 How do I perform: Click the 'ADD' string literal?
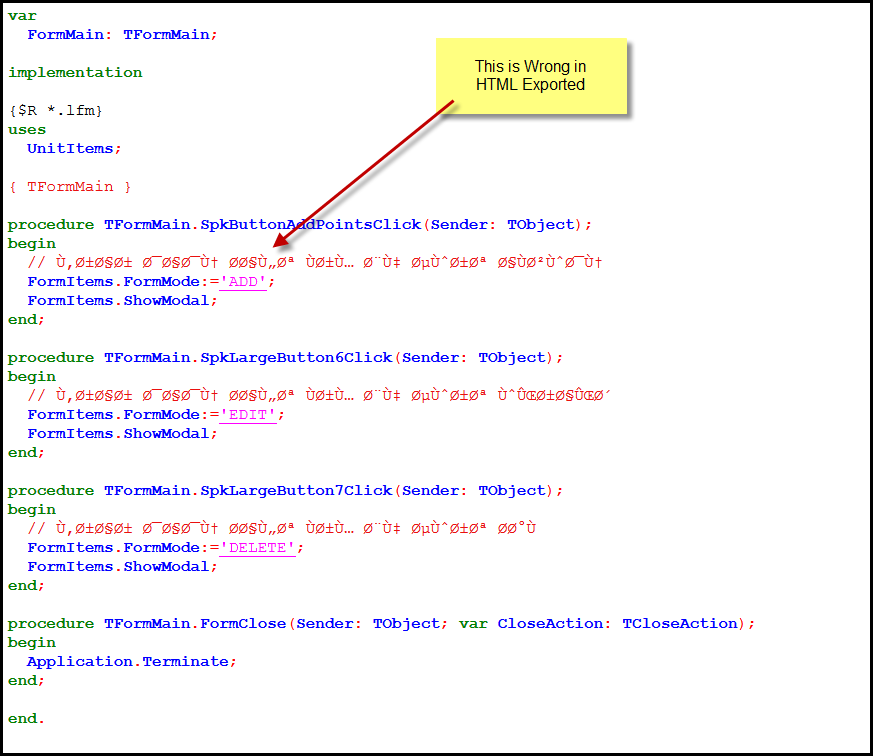243,282
